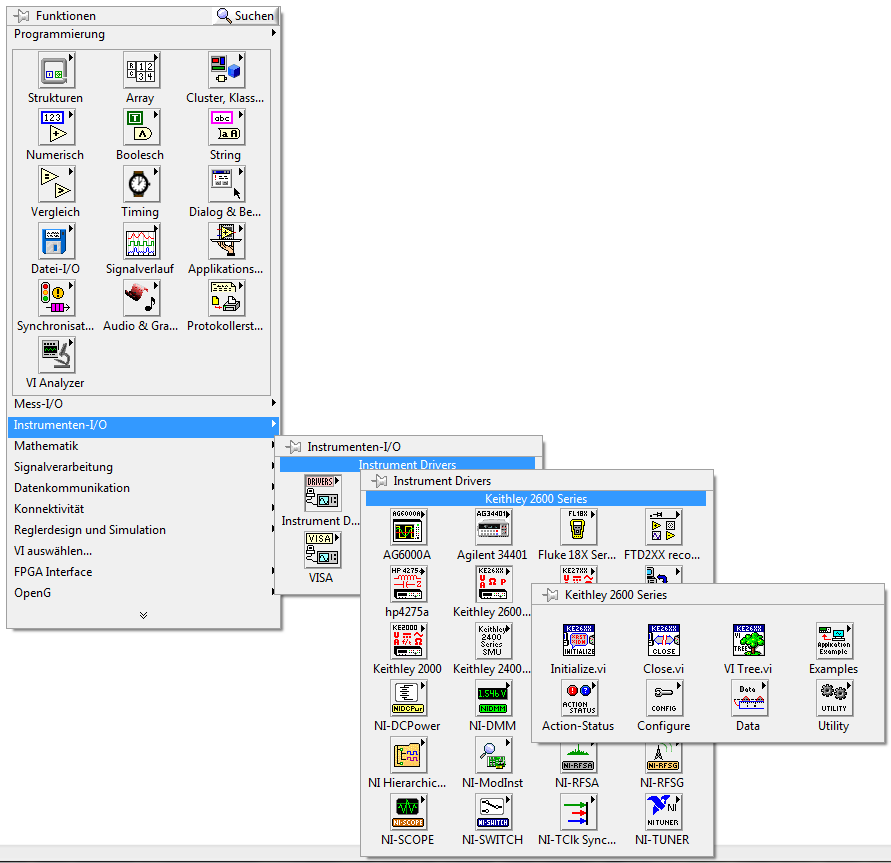
Task: Open the String palette icon
Action: pyautogui.click(x=226, y=127)
